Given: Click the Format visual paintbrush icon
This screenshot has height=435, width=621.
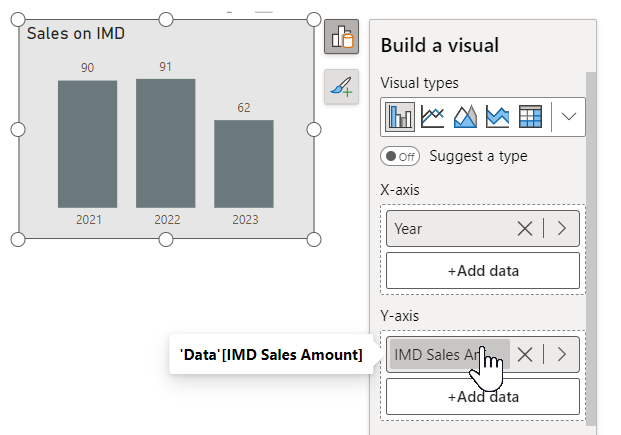Looking at the screenshot, I should pos(341,88).
